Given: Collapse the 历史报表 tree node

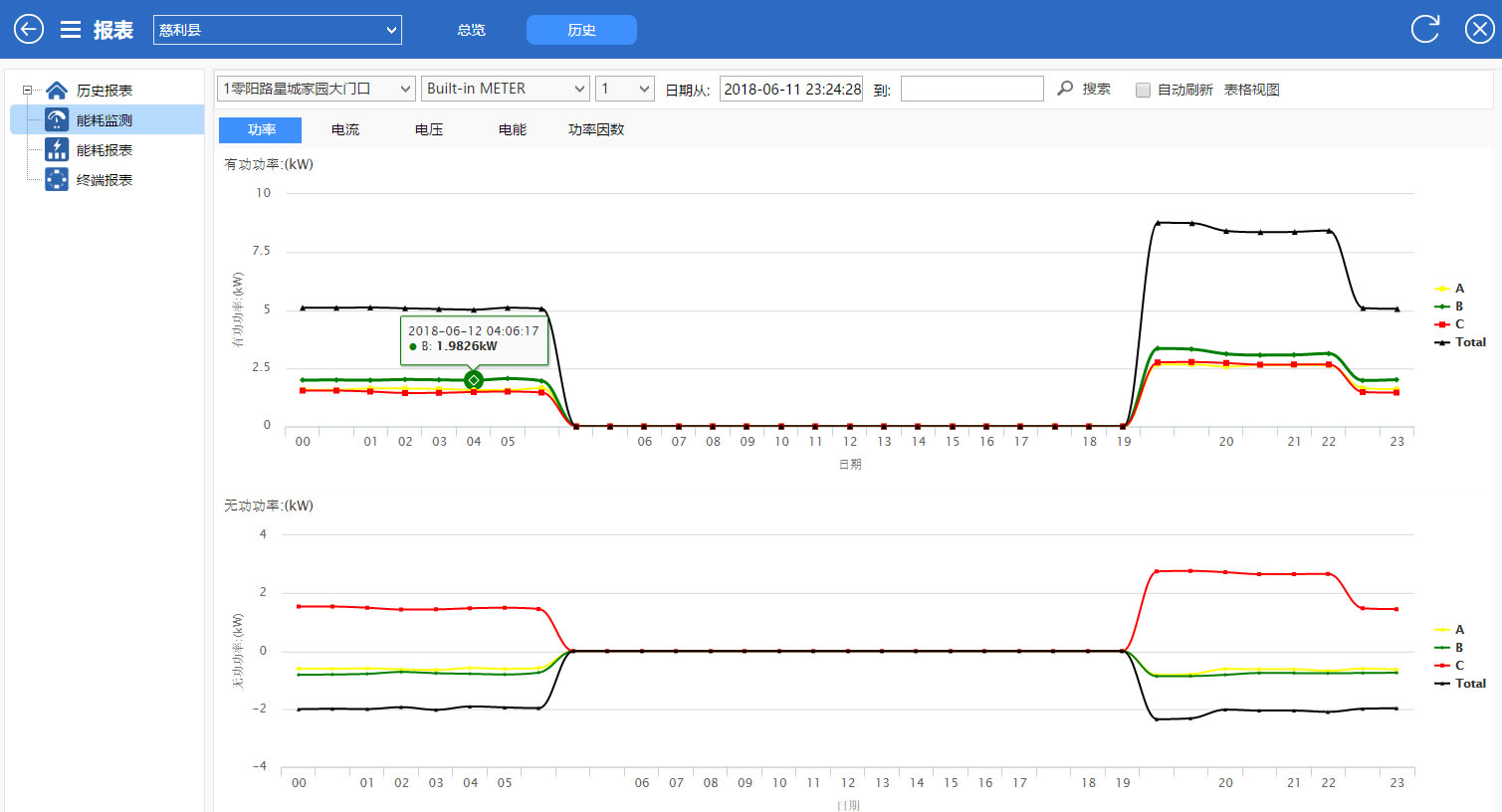Looking at the screenshot, I should pyautogui.click(x=27, y=91).
